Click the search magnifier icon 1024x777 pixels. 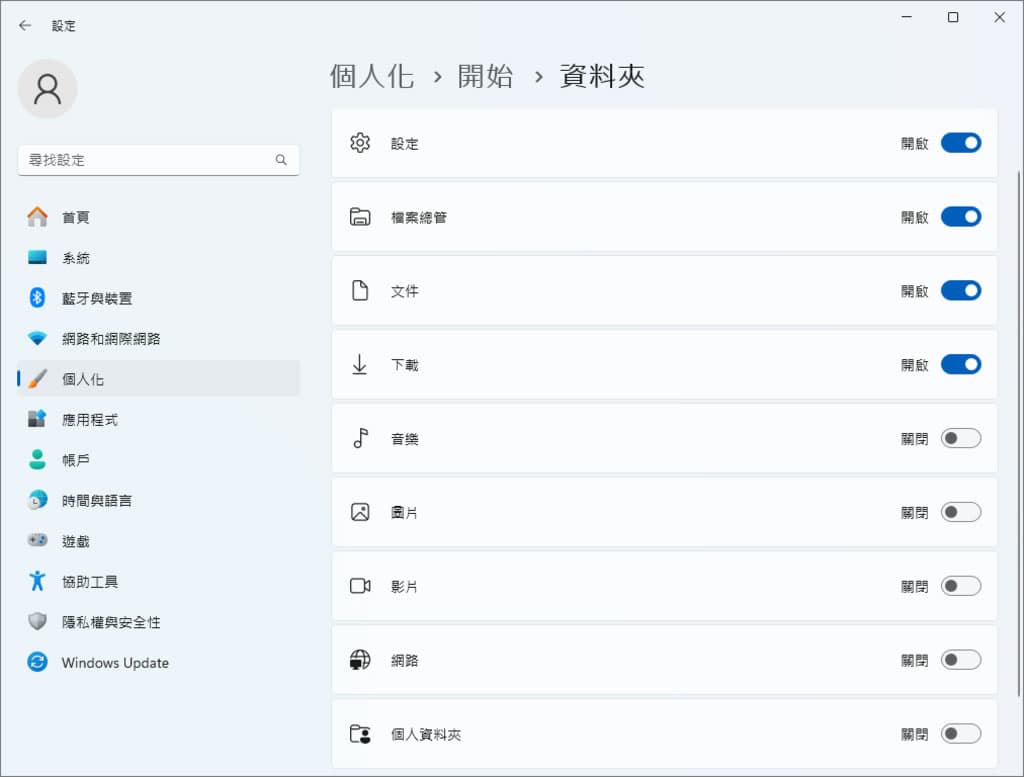coord(281,160)
